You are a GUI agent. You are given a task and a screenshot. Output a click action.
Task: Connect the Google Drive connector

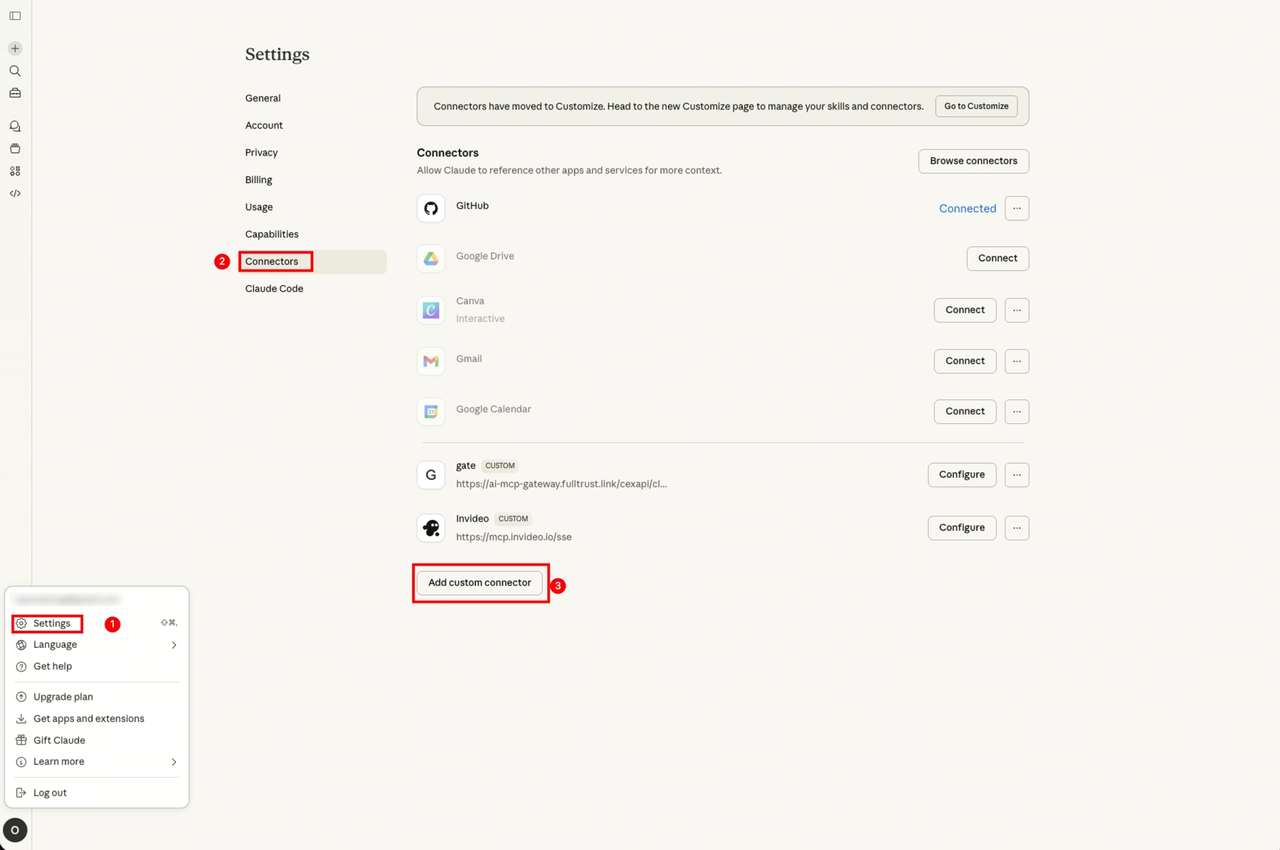997,258
